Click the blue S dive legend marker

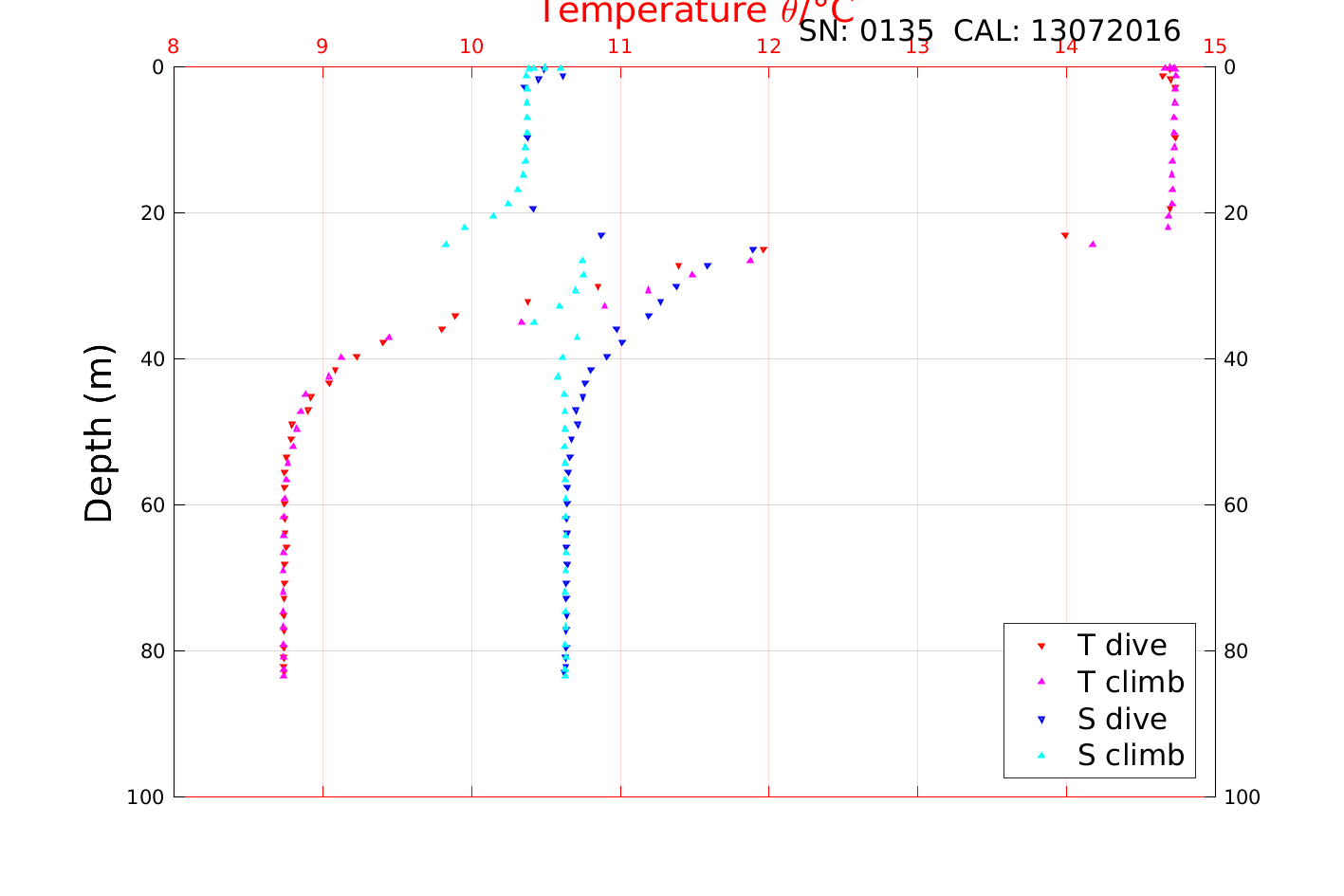click(1040, 720)
